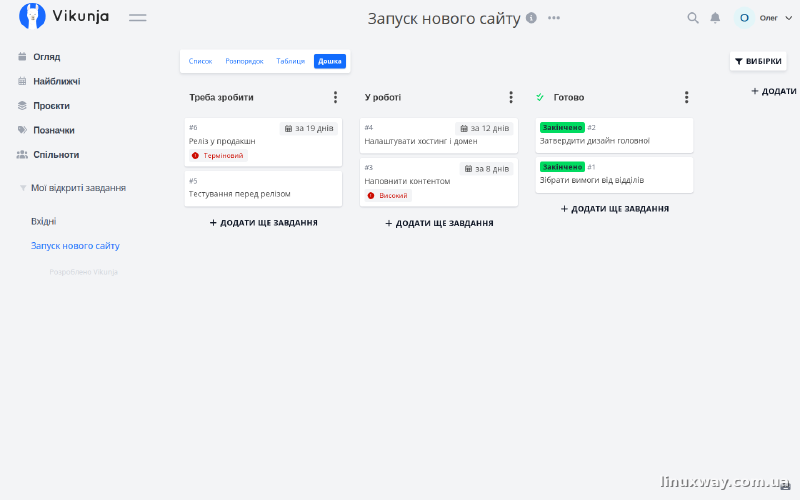Add another task in Треба зробити
800x500 pixels.
pyautogui.click(x=263, y=223)
